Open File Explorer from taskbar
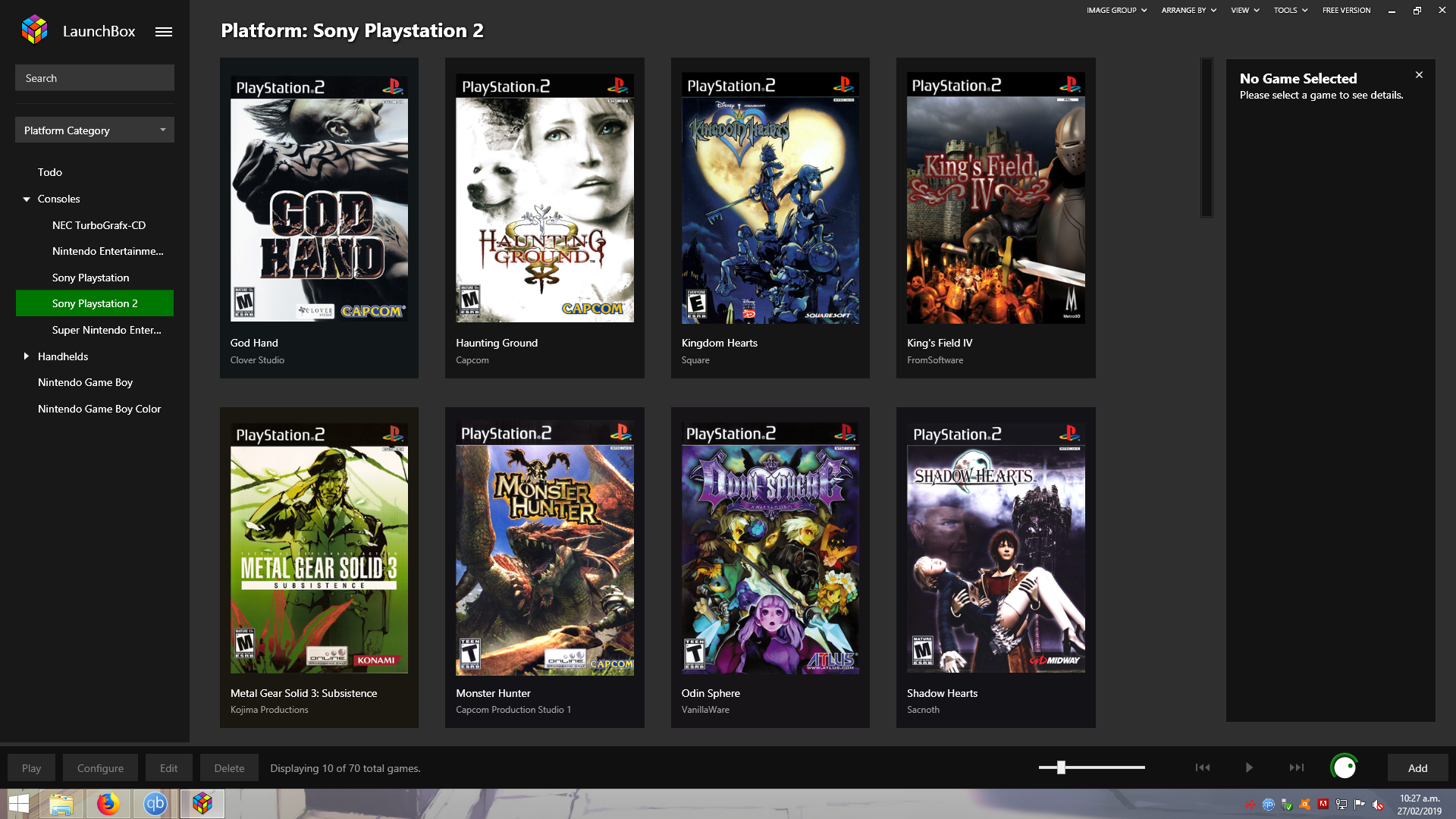 tap(61, 804)
